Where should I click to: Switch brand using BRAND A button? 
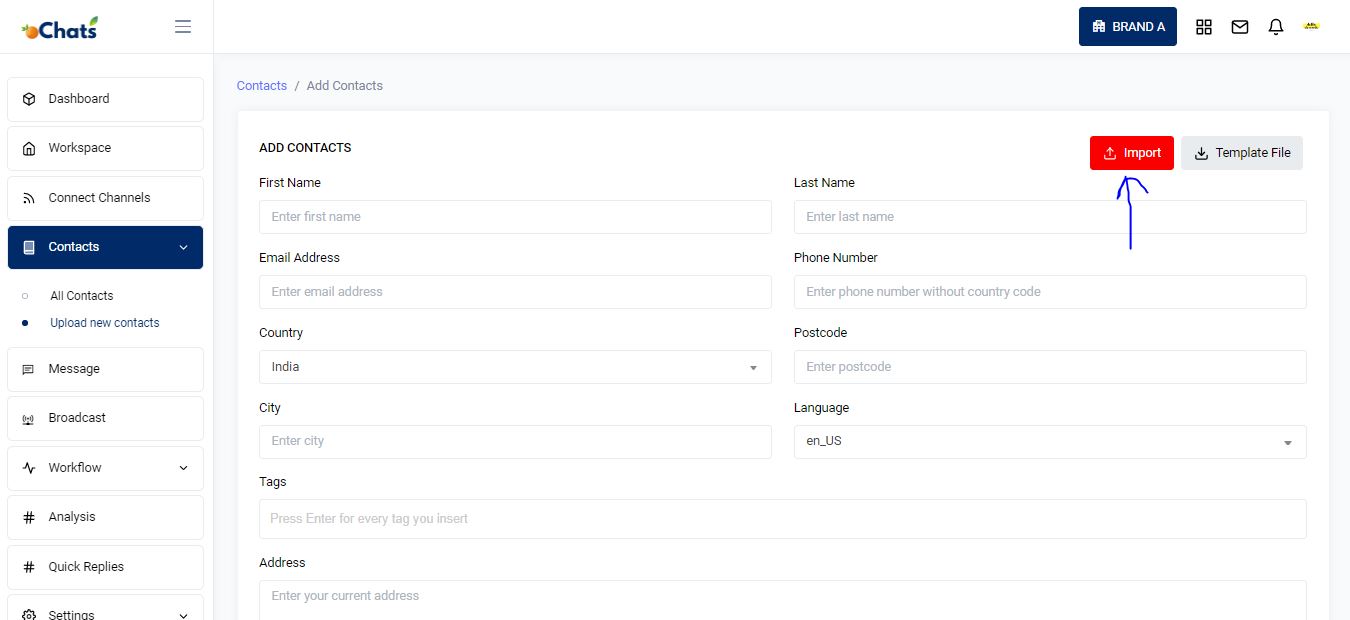tap(1128, 27)
